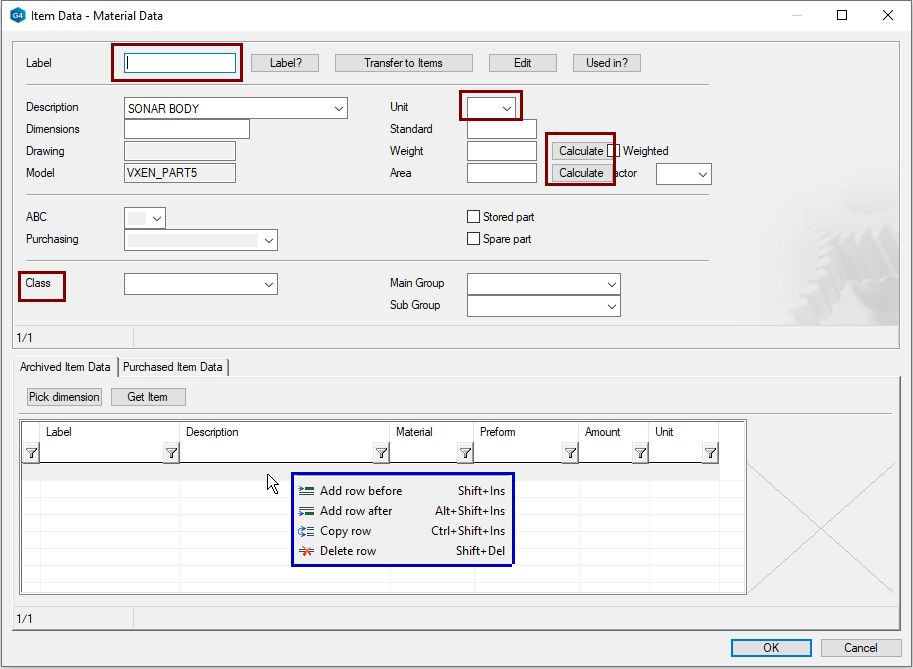Open the Amount column filter icon

[x=640, y=454]
